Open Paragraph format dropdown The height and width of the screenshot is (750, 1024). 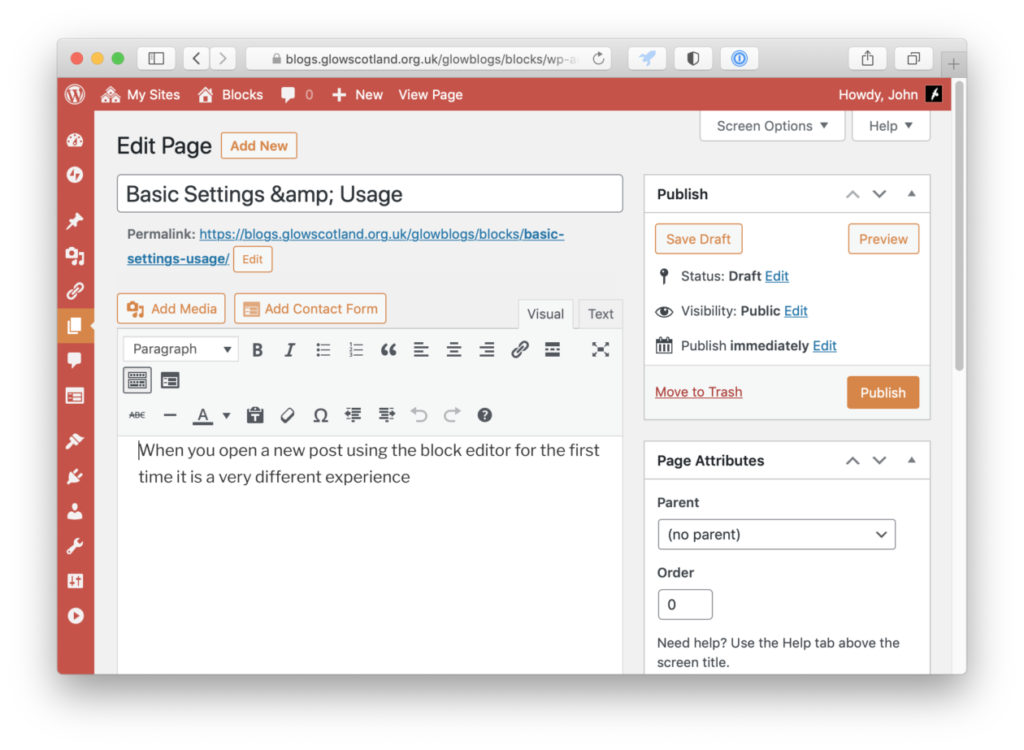point(181,349)
